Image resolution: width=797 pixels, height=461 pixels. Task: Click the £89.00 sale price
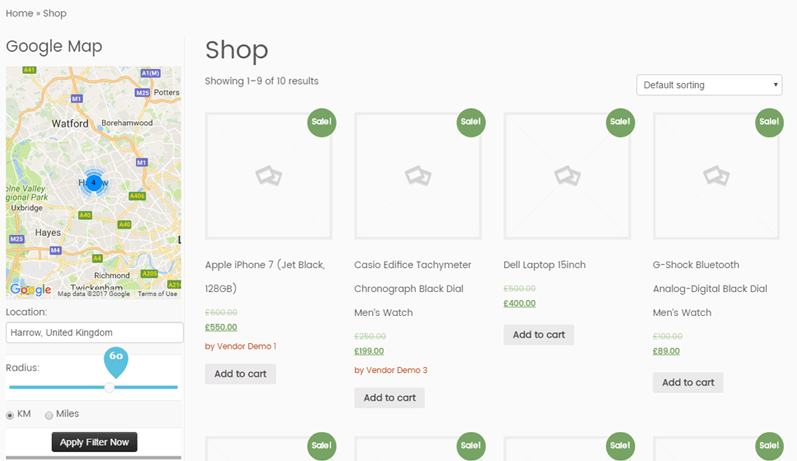click(666, 351)
